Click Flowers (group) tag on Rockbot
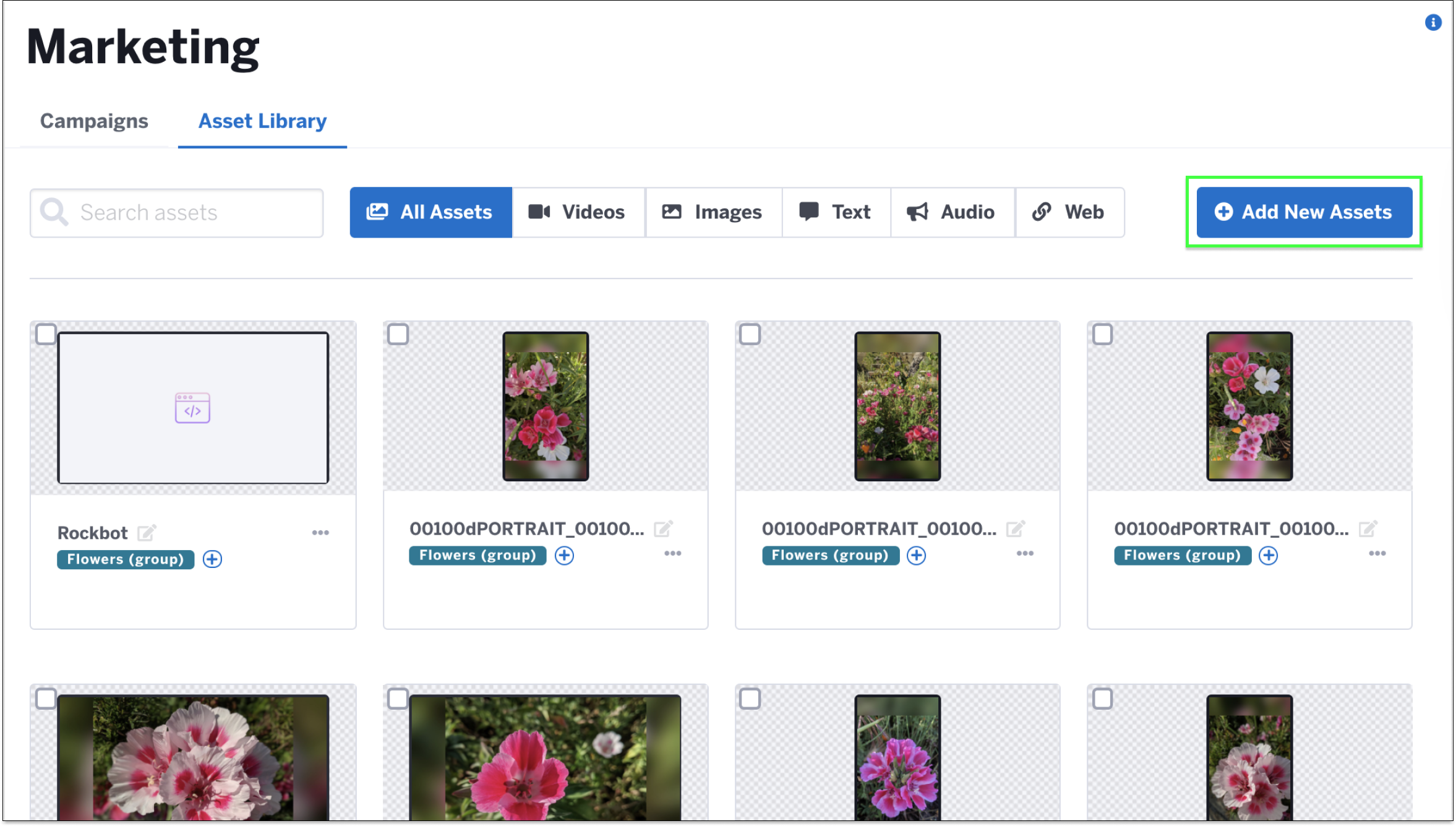Viewport: 1456px width, 826px height. 126,559
